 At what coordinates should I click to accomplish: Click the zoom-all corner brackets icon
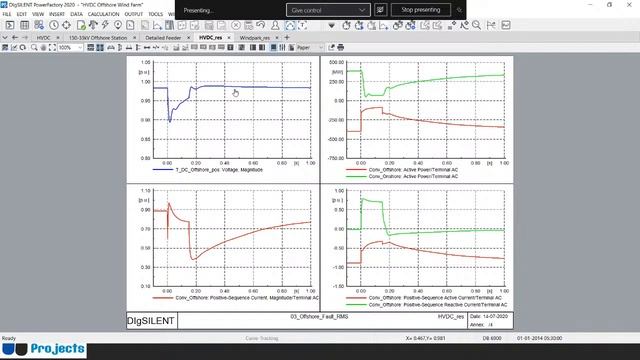52,47
